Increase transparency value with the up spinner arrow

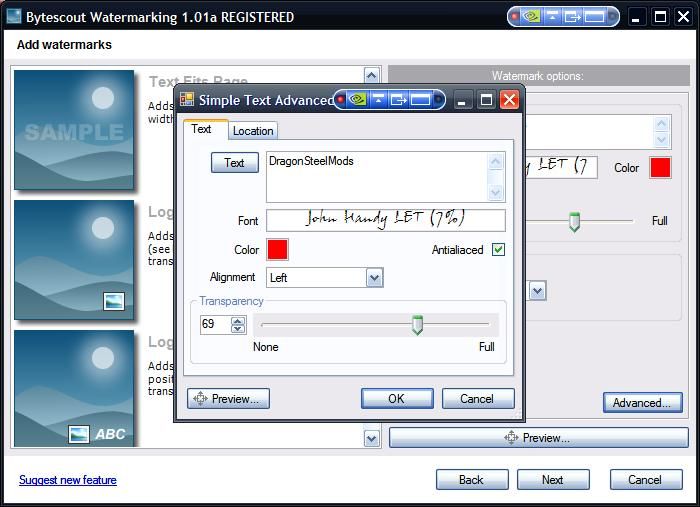click(238, 320)
